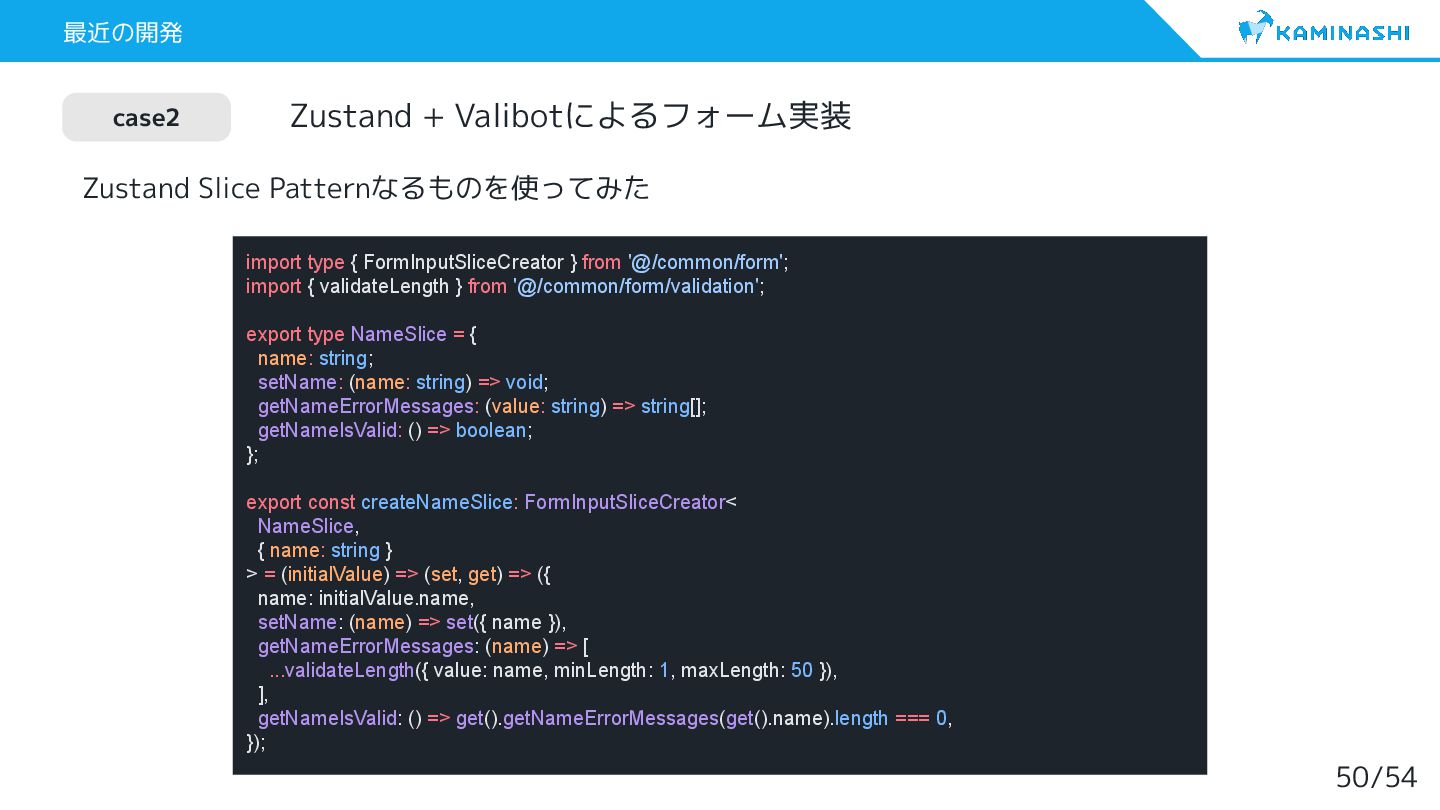Click the 'NameSlice,' generic argument line
1440x810 pixels.
[x=308, y=526]
